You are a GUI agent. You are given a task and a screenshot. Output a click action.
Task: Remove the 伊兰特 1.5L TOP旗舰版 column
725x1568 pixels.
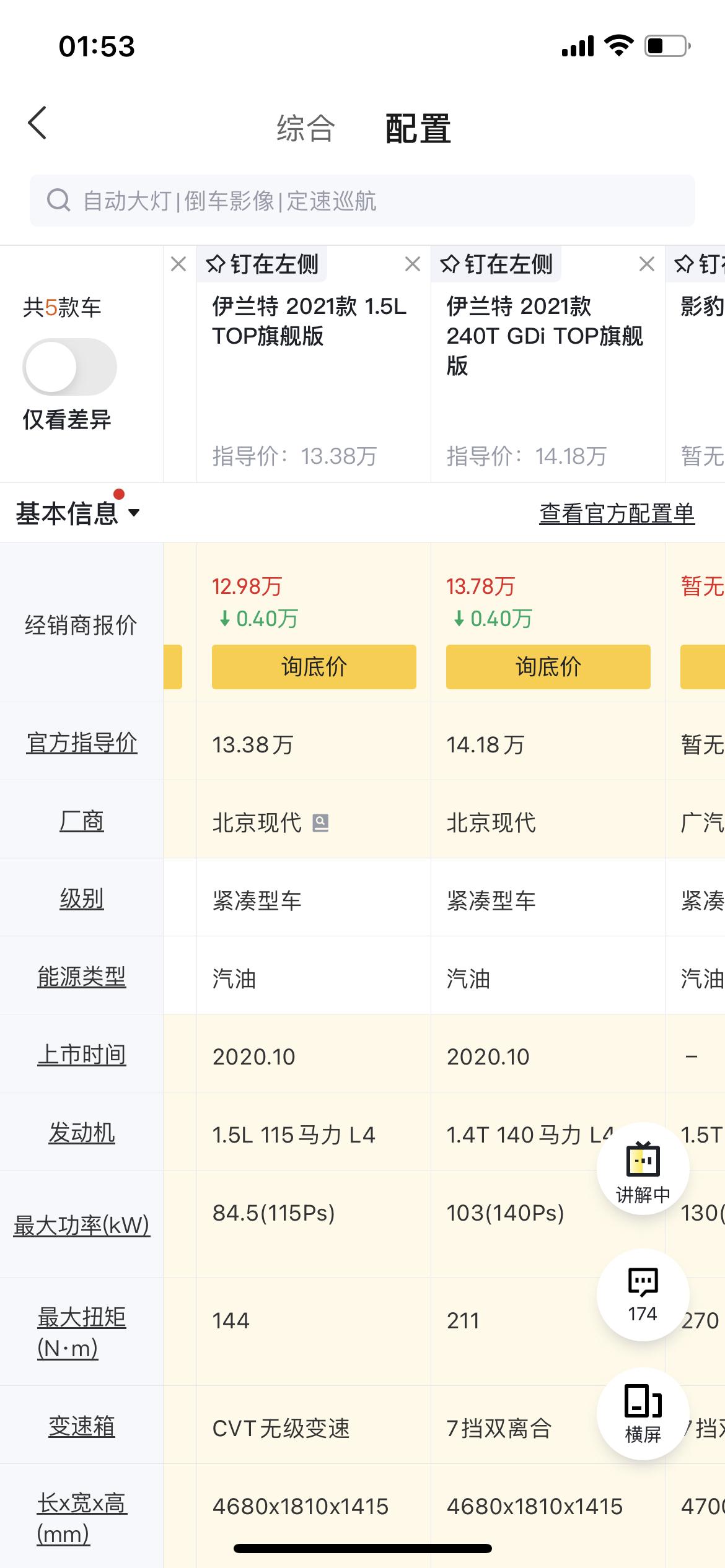413,264
